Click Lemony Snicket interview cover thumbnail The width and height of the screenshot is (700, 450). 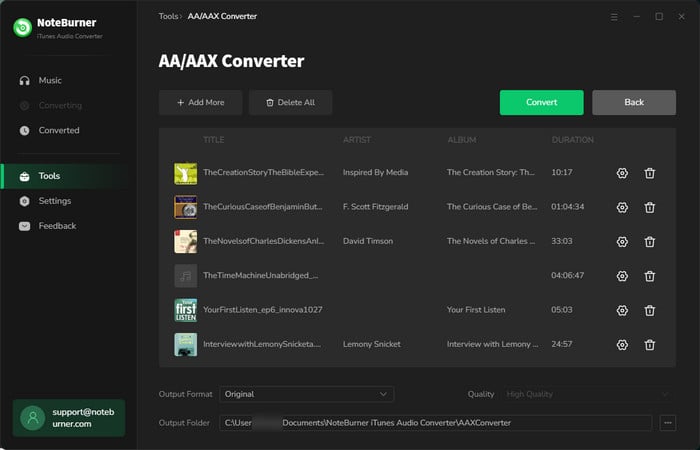tap(186, 345)
